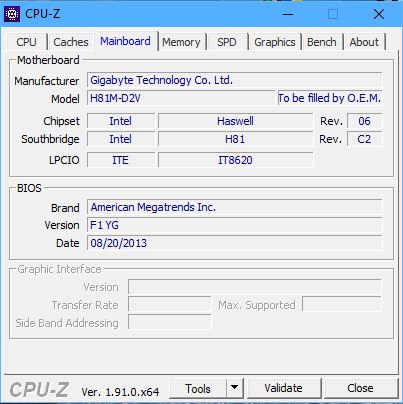Image resolution: width=403 pixels, height=404 pixels.
Task: Click the Validate button
Action: 284,388
